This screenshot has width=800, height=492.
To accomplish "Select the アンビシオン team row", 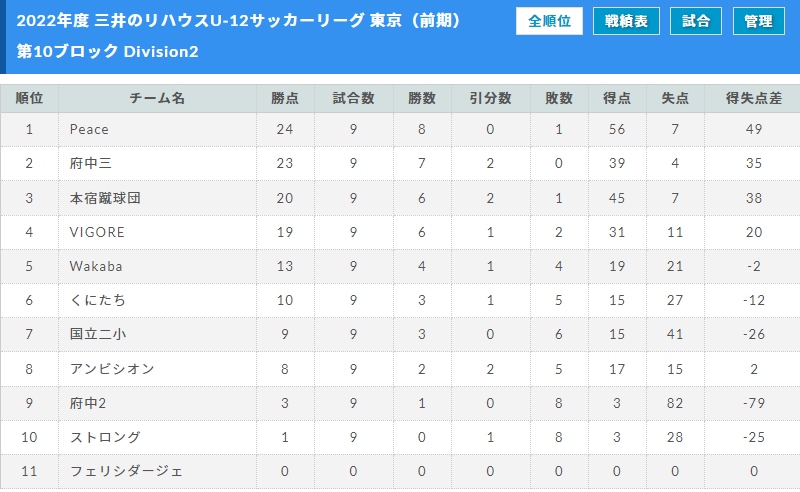I will click(400, 369).
